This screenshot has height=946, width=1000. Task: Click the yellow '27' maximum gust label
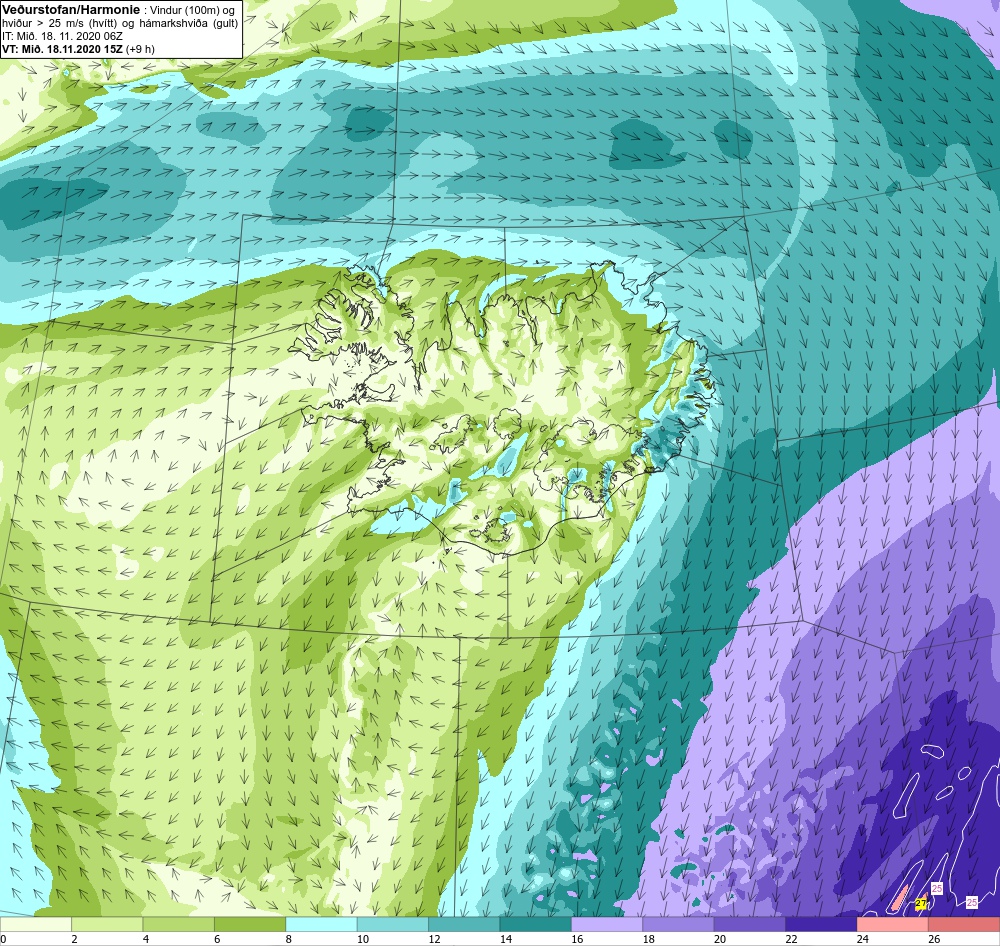921,904
